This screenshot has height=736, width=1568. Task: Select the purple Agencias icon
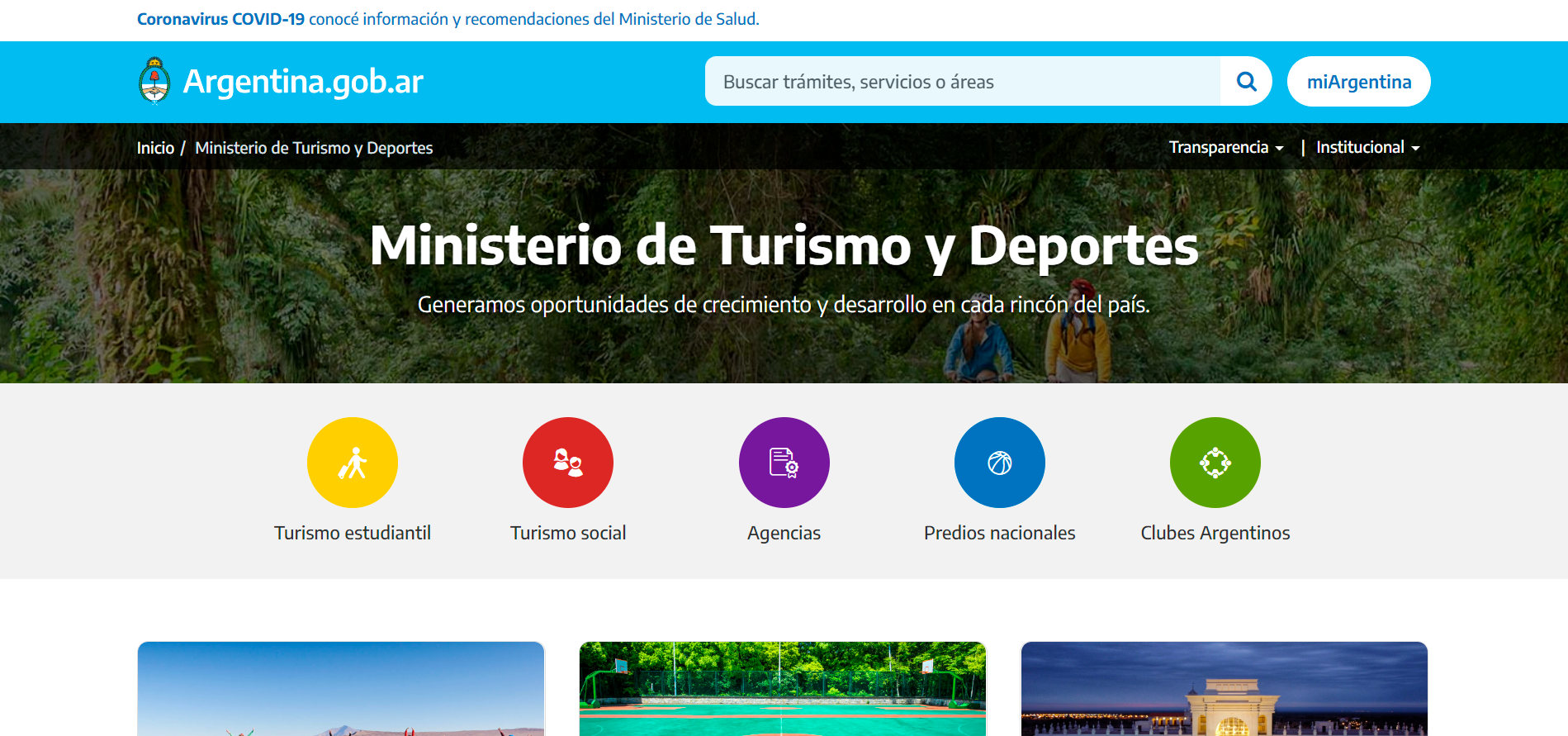[x=784, y=463]
